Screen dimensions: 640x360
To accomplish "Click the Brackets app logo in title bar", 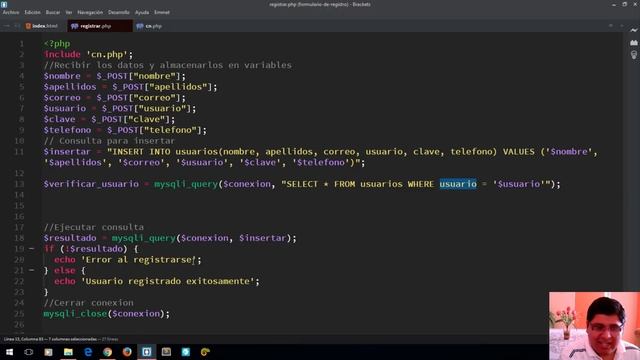I will 4,4.
